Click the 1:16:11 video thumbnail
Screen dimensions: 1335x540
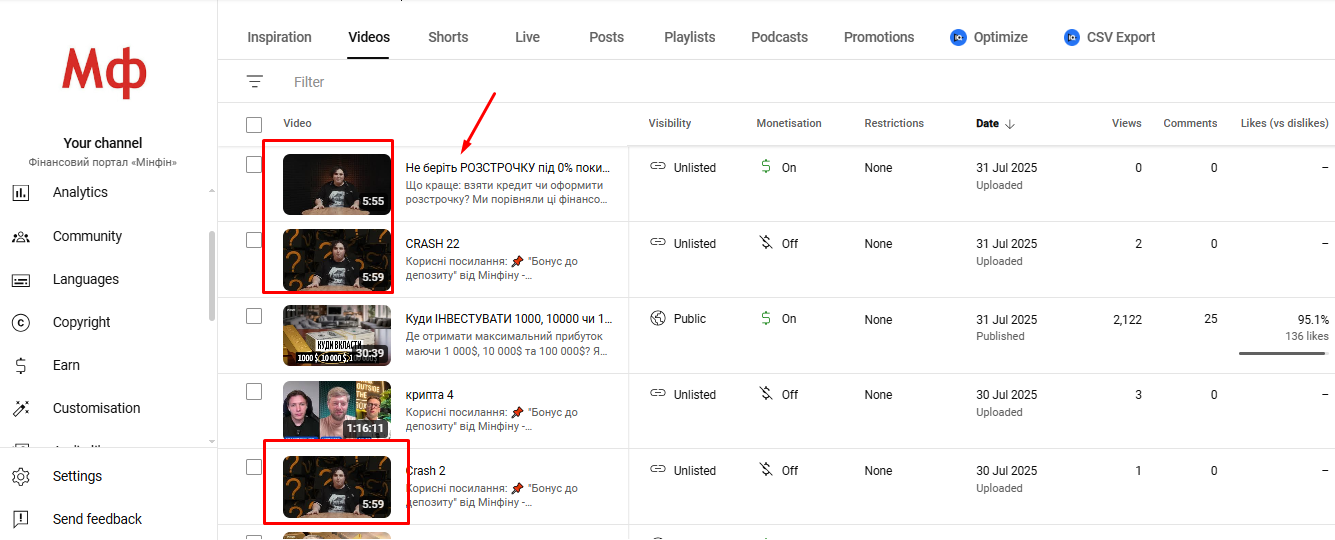pos(337,411)
